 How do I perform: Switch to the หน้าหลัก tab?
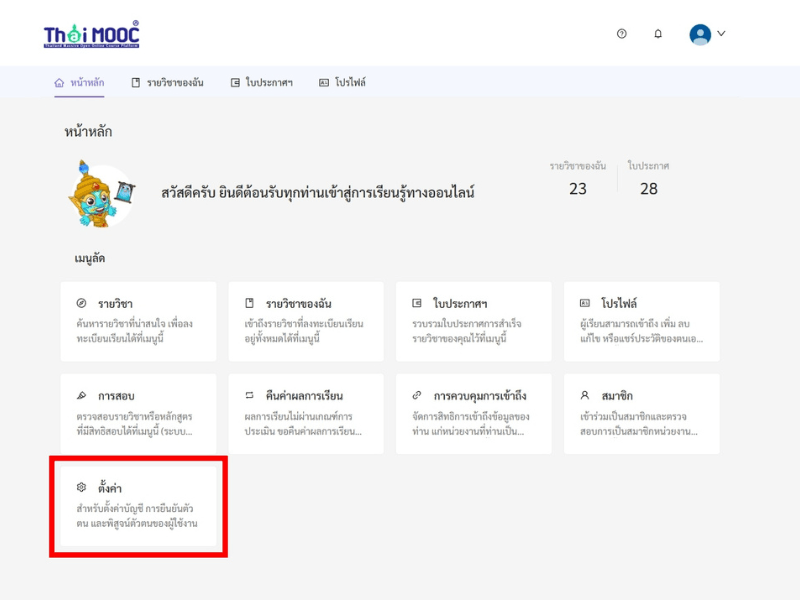[79, 83]
